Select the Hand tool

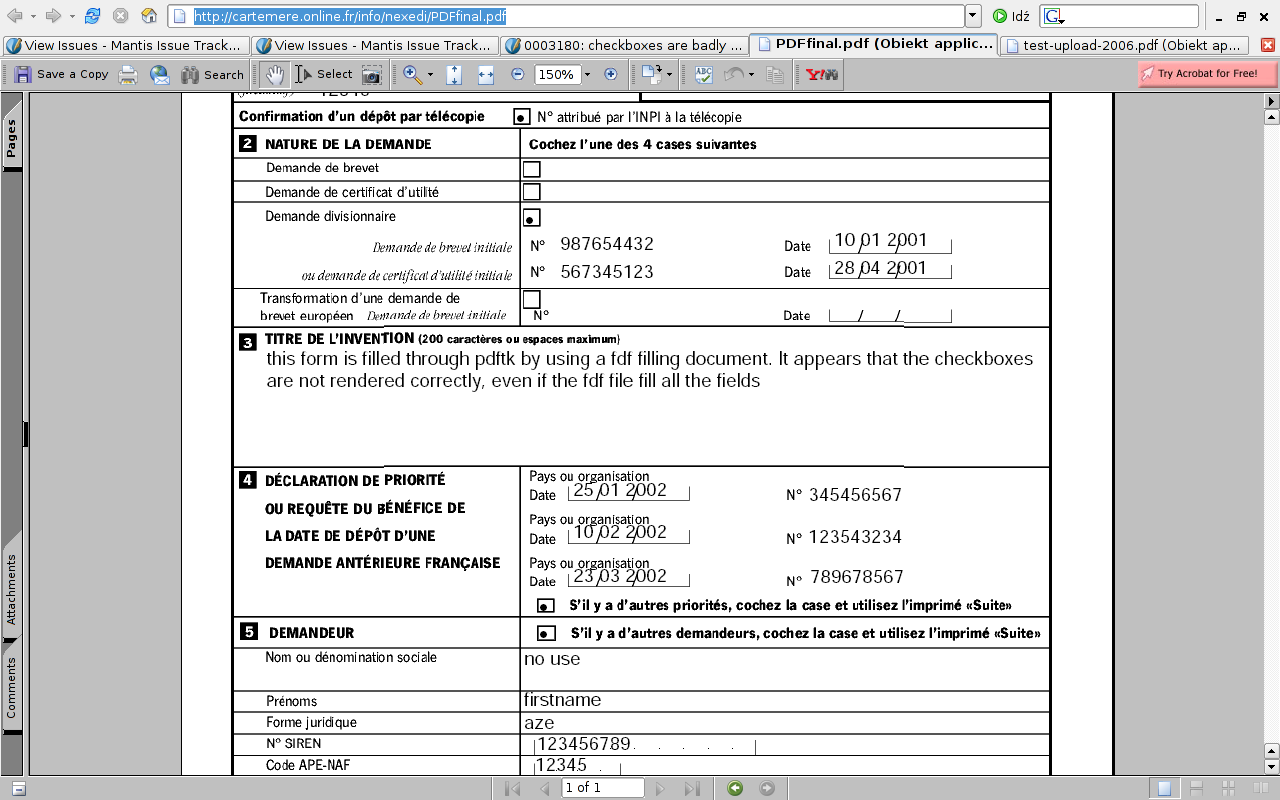pos(274,74)
